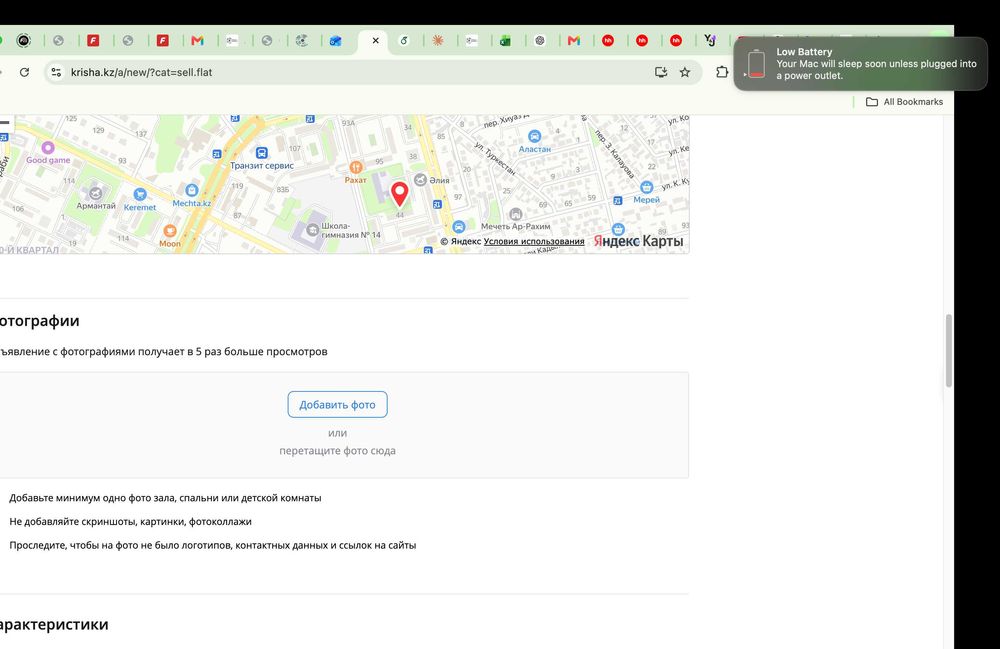Click the map zoom out minus button
Image resolution: width=1000 pixels, height=649 pixels.
4,122
